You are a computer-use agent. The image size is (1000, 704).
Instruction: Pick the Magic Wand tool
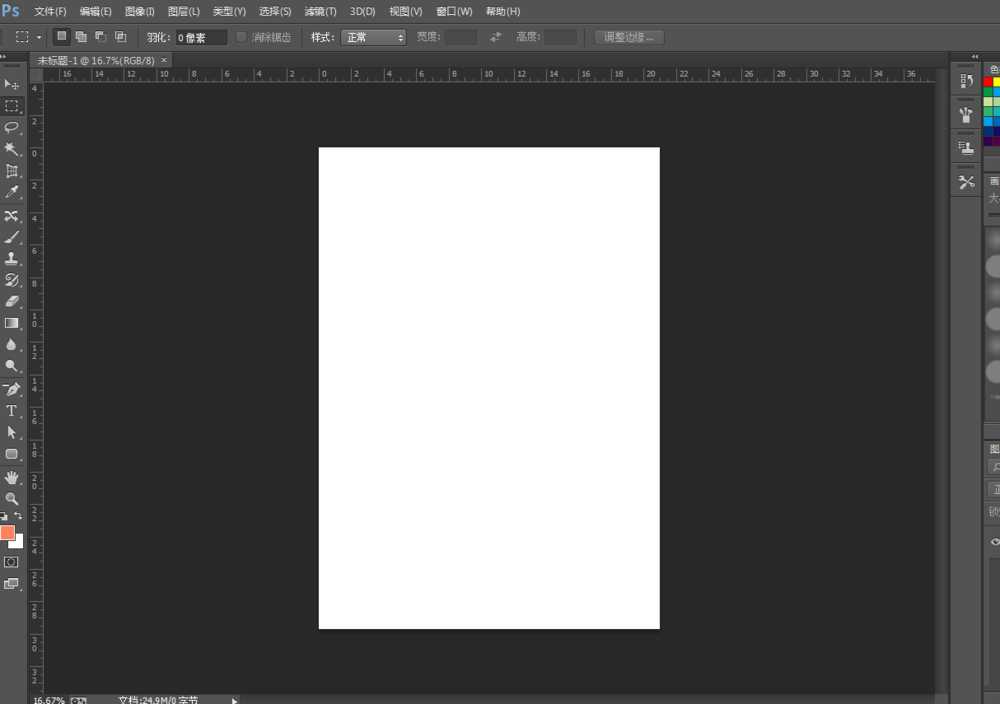12,149
